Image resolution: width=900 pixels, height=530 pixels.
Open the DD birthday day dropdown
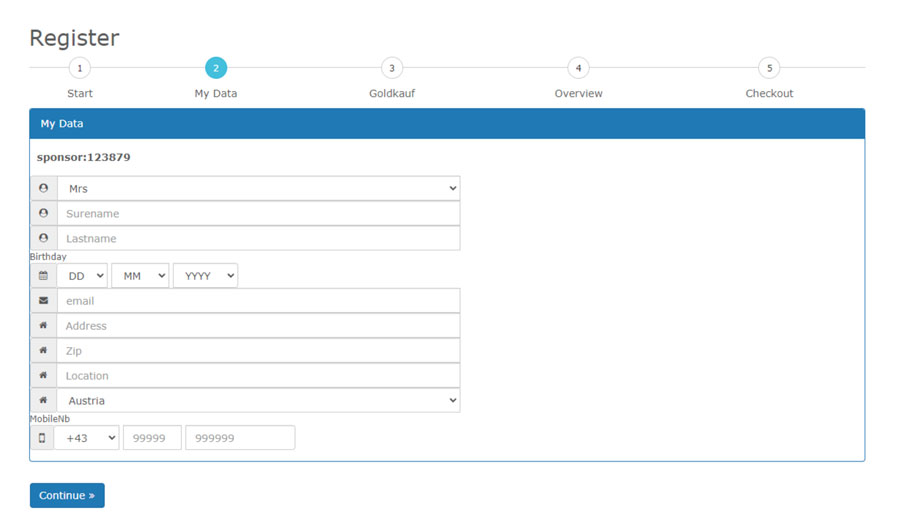[x=82, y=276]
